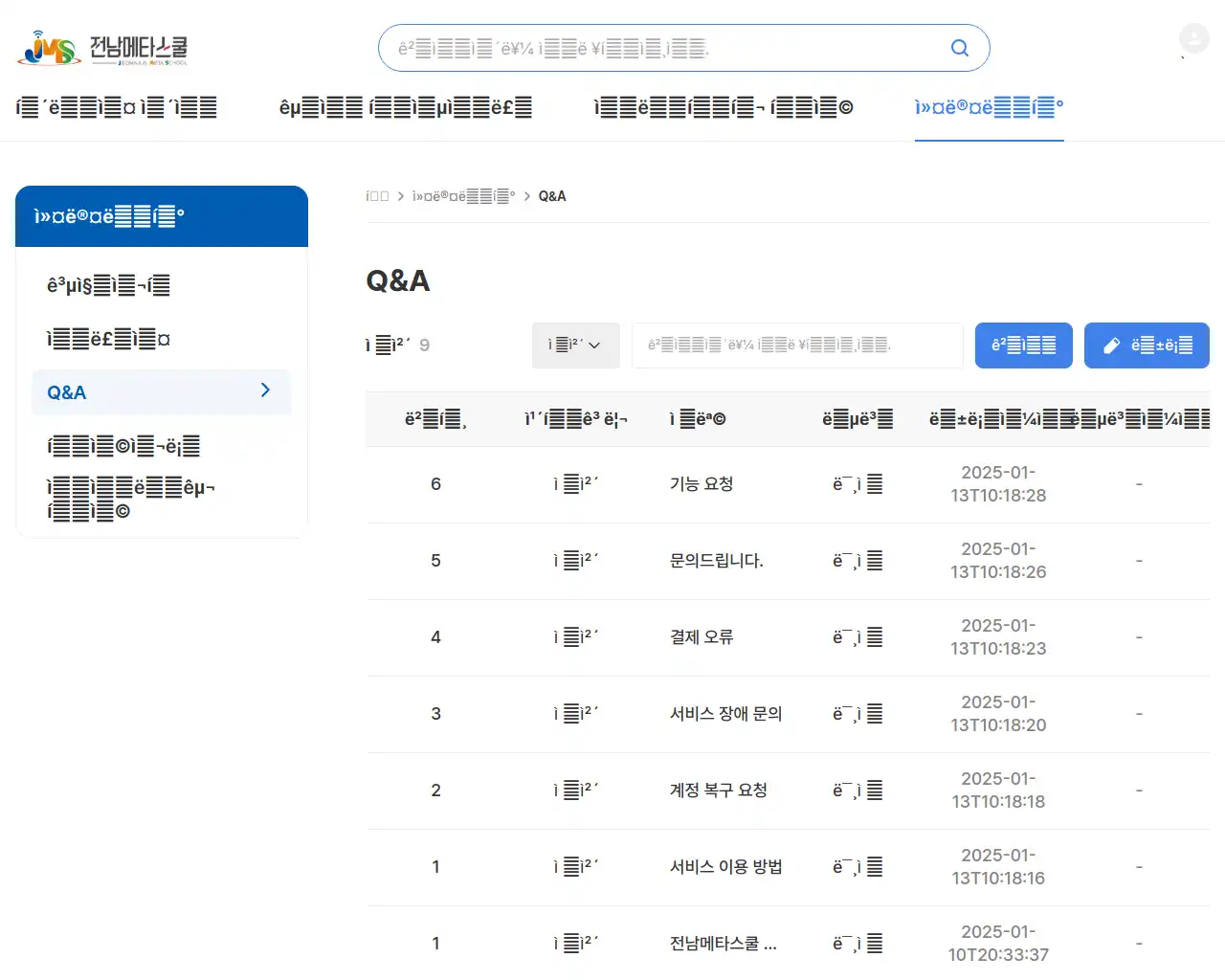Open the first item in the sidebar menu

pyautogui.click(x=109, y=285)
